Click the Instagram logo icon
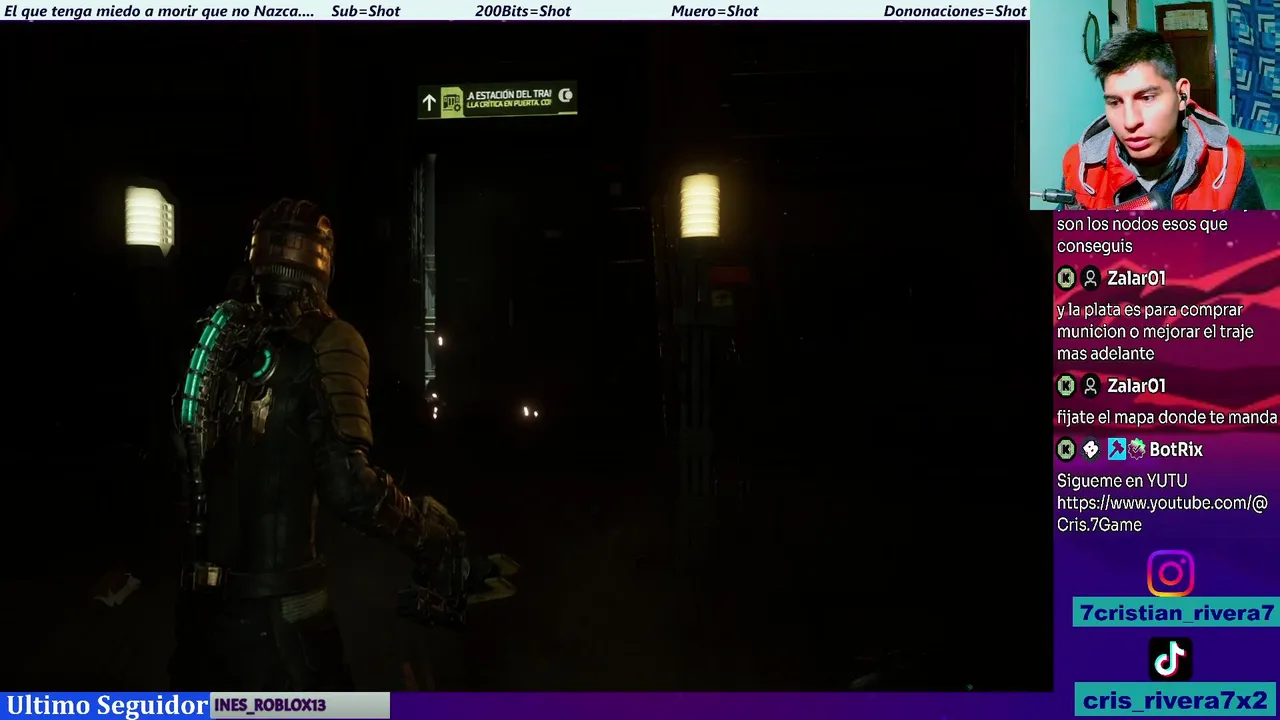This screenshot has height=720, width=1280. (1170, 574)
